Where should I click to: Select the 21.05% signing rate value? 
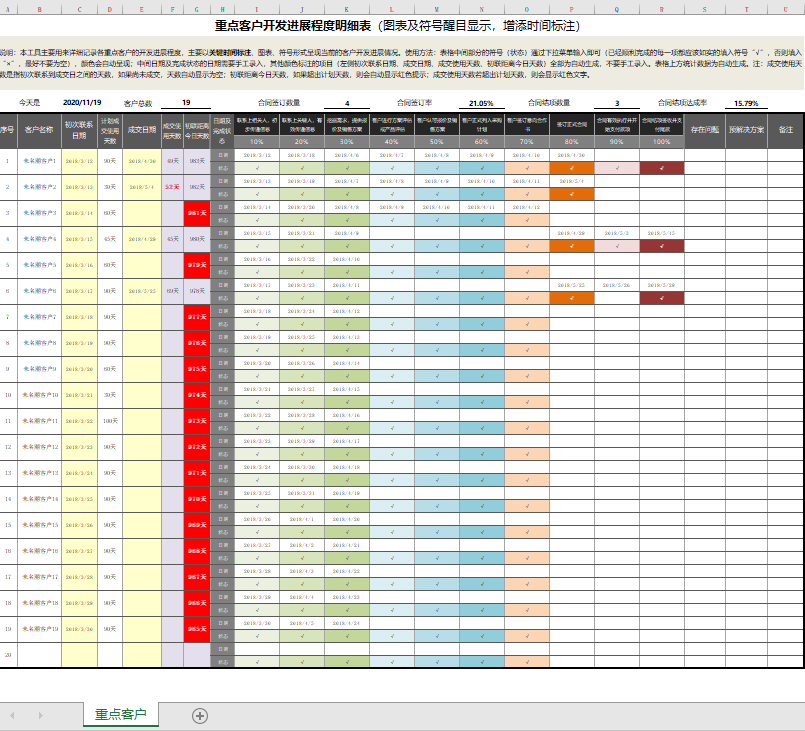481,103
